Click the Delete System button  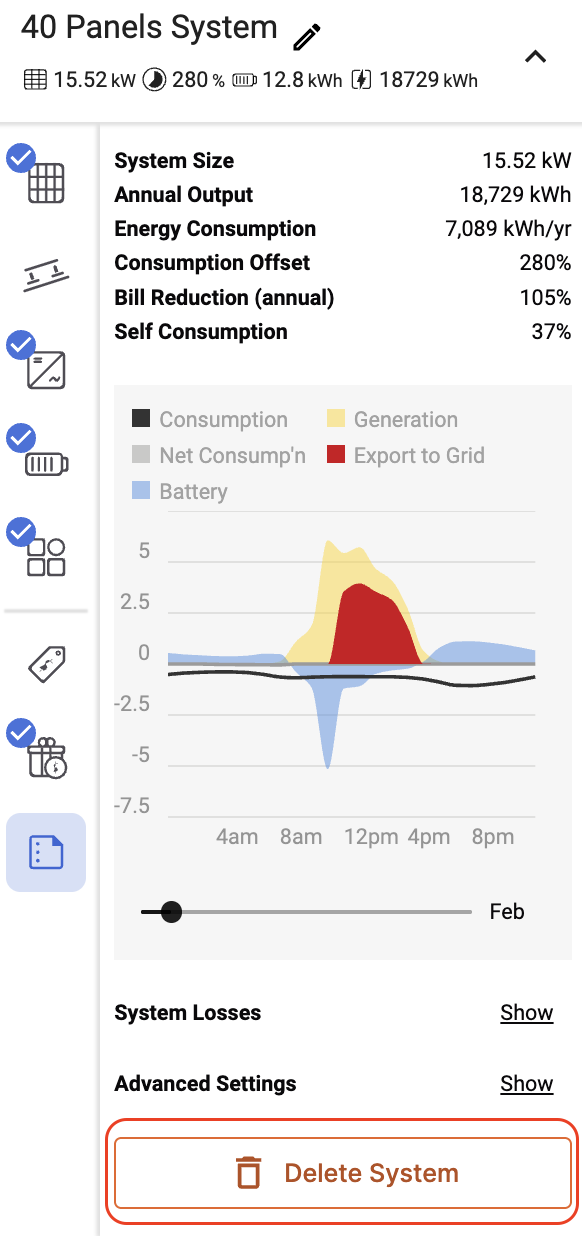pyautogui.click(x=343, y=1173)
